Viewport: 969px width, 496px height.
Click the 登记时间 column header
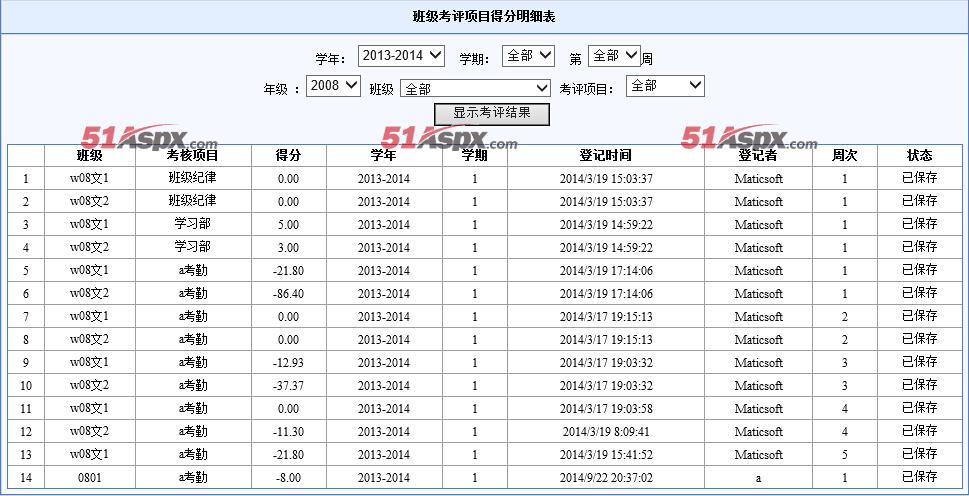pyautogui.click(x=606, y=156)
